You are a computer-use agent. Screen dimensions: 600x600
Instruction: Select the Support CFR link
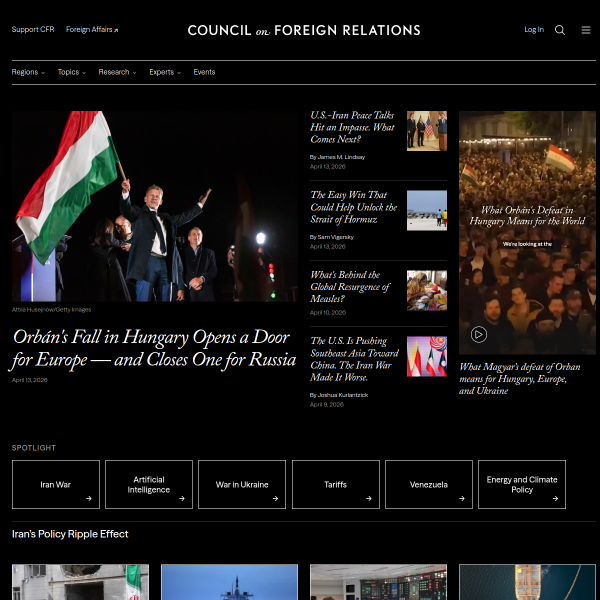coord(33,30)
